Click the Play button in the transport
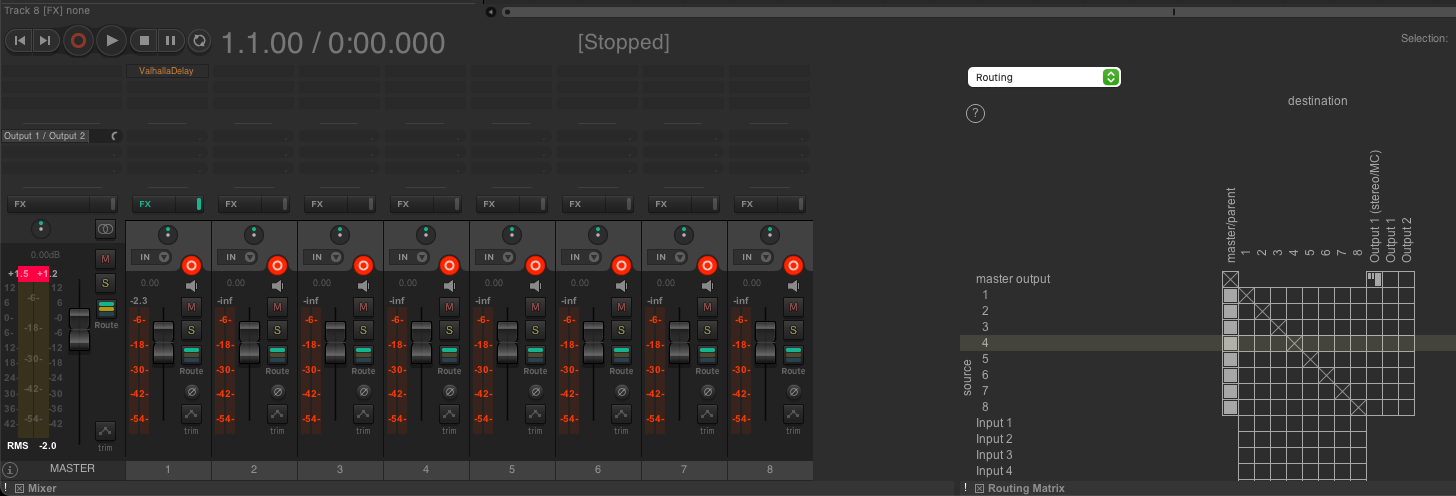The width and height of the screenshot is (1456, 496). click(111, 41)
